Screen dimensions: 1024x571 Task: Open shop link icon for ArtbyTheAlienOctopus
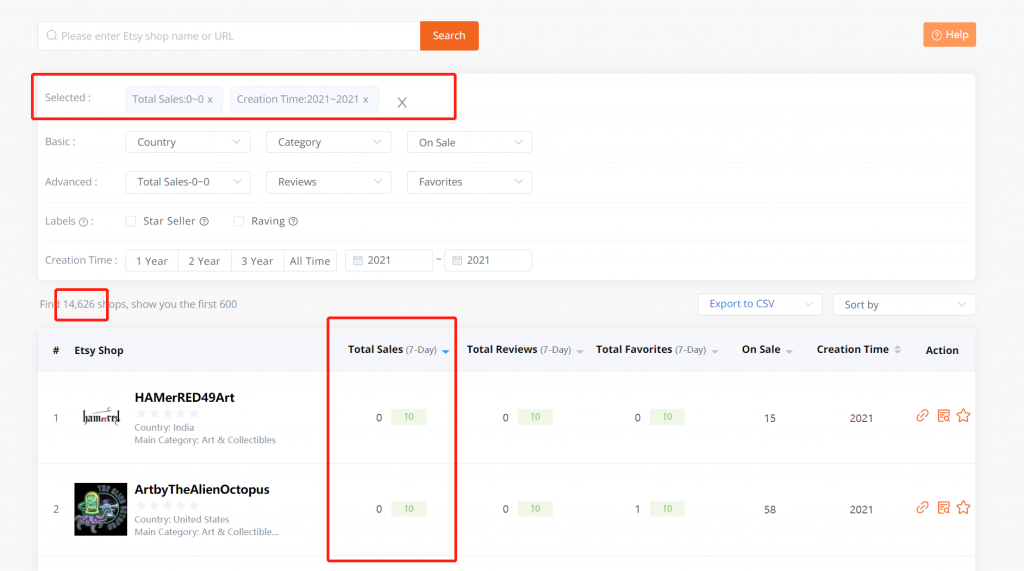922,507
